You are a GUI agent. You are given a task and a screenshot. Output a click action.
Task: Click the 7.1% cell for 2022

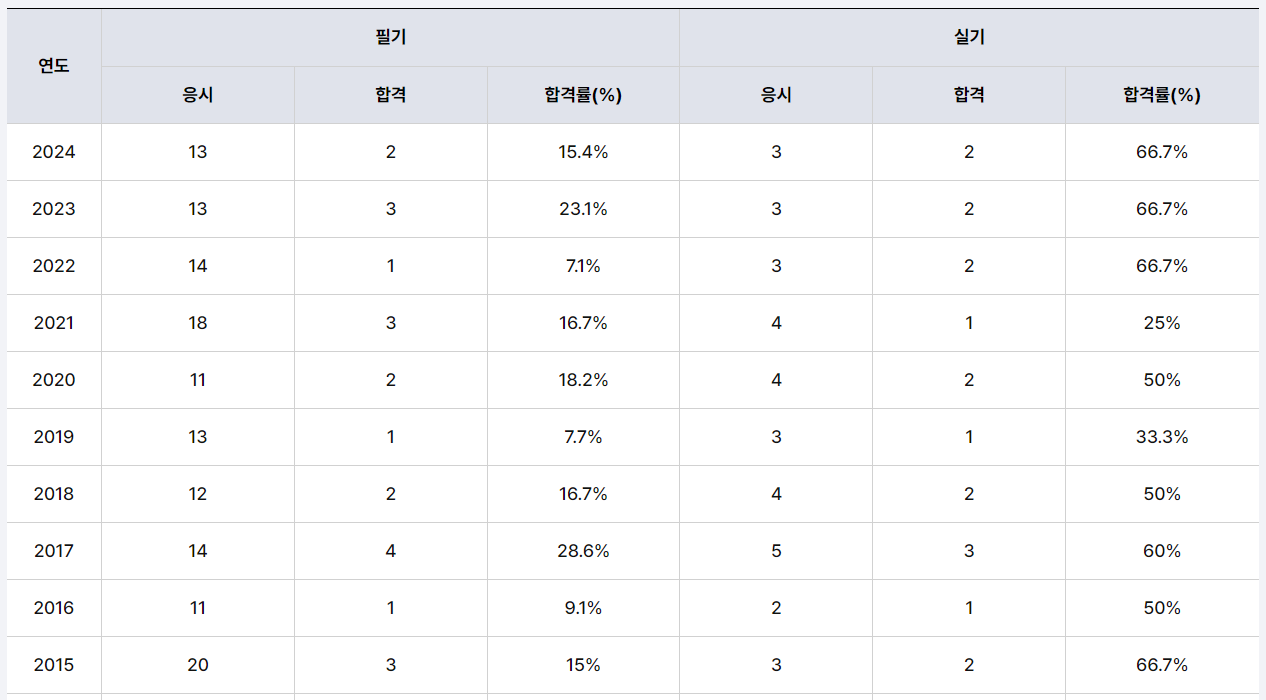(583, 266)
